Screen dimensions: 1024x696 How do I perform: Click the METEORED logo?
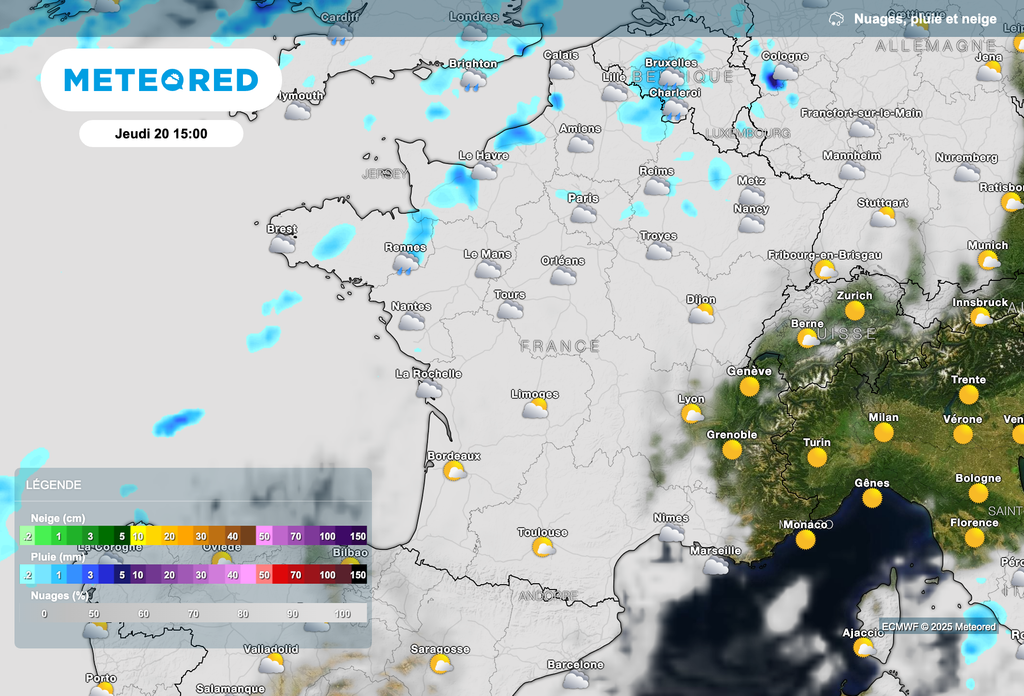[x=161, y=79]
